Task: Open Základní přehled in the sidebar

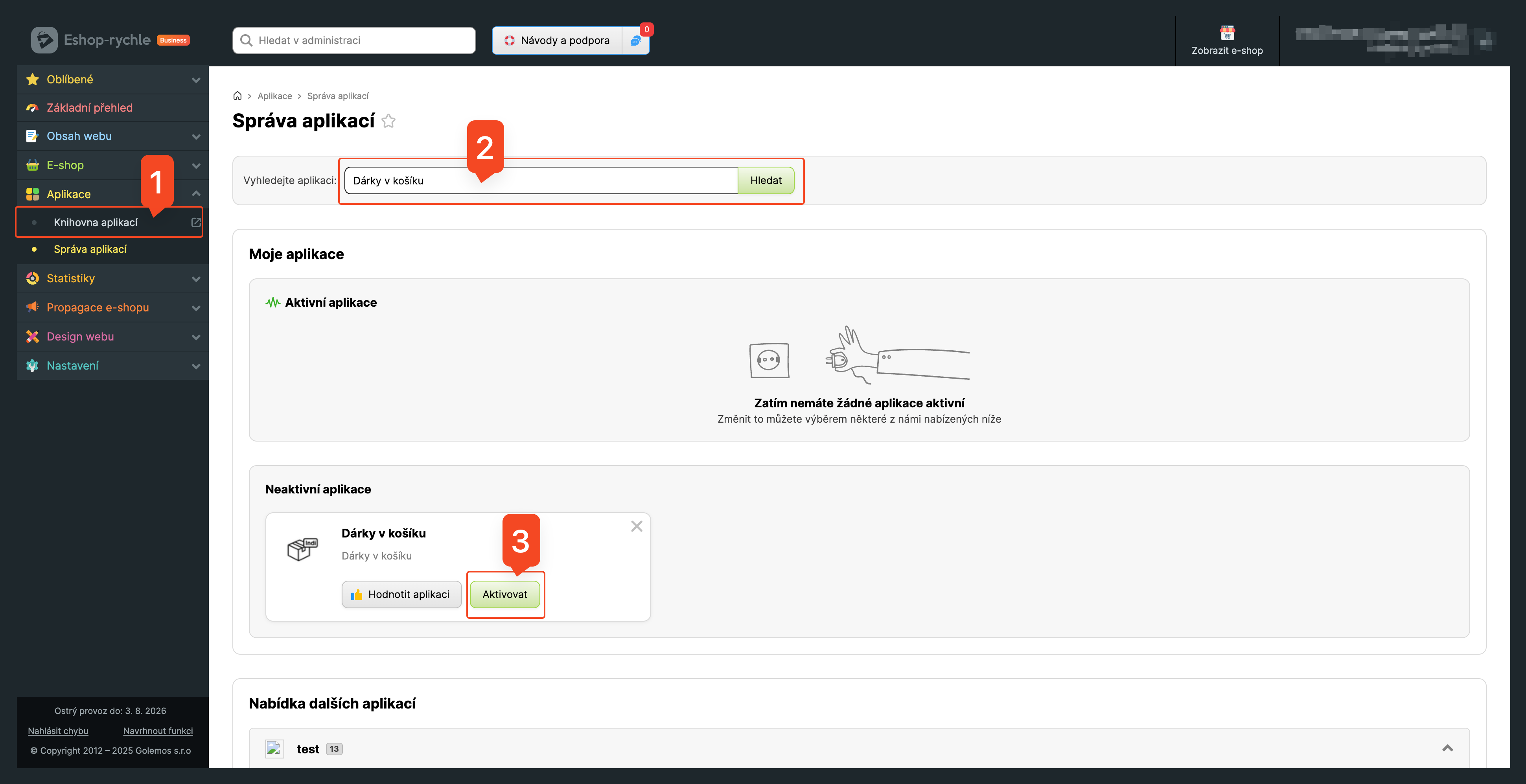Action: pos(89,108)
